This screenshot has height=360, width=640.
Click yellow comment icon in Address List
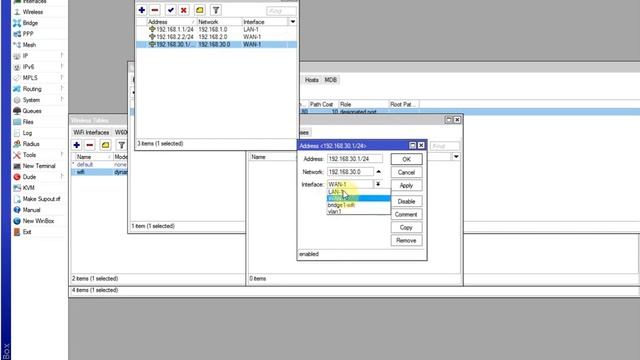point(200,10)
